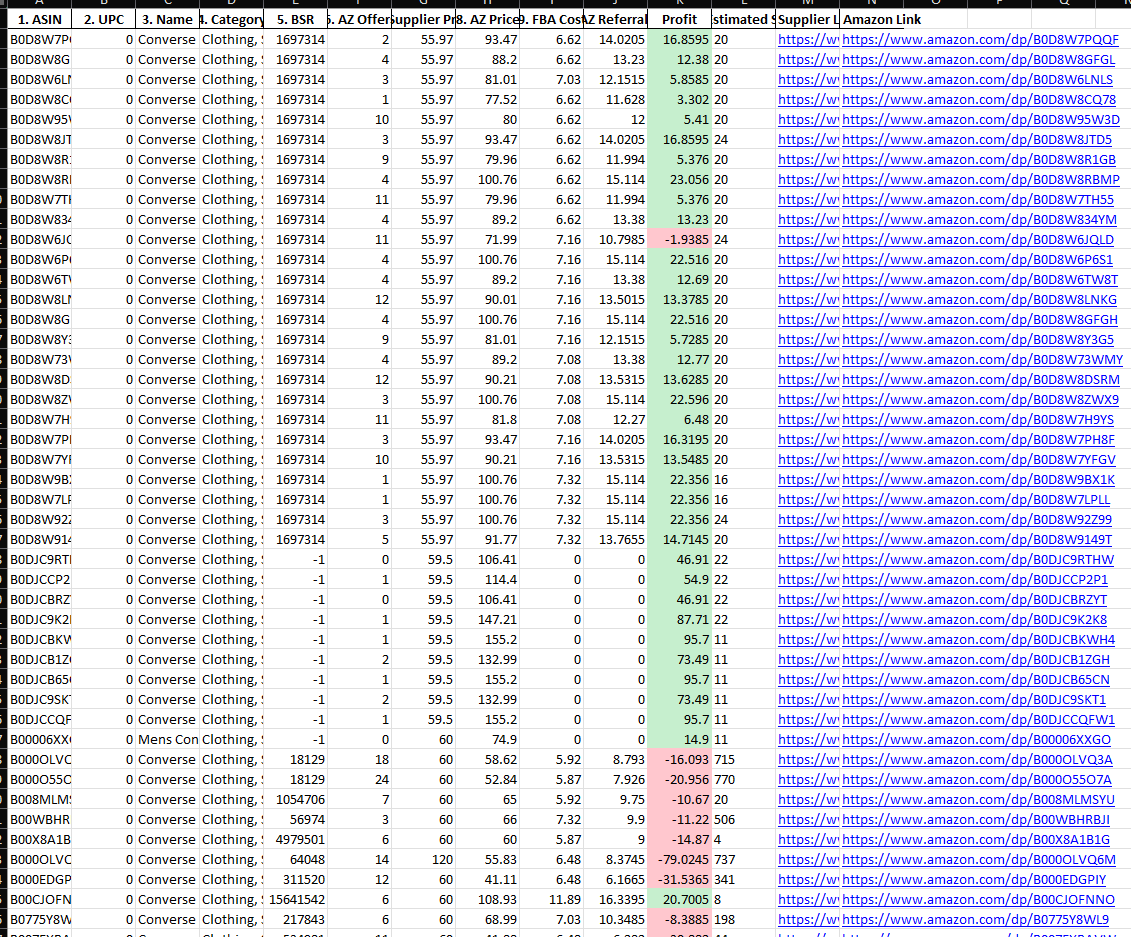Follow Amazon link for B000EDGPIY
This screenshot has width=1131, height=937.
click(x=974, y=879)
